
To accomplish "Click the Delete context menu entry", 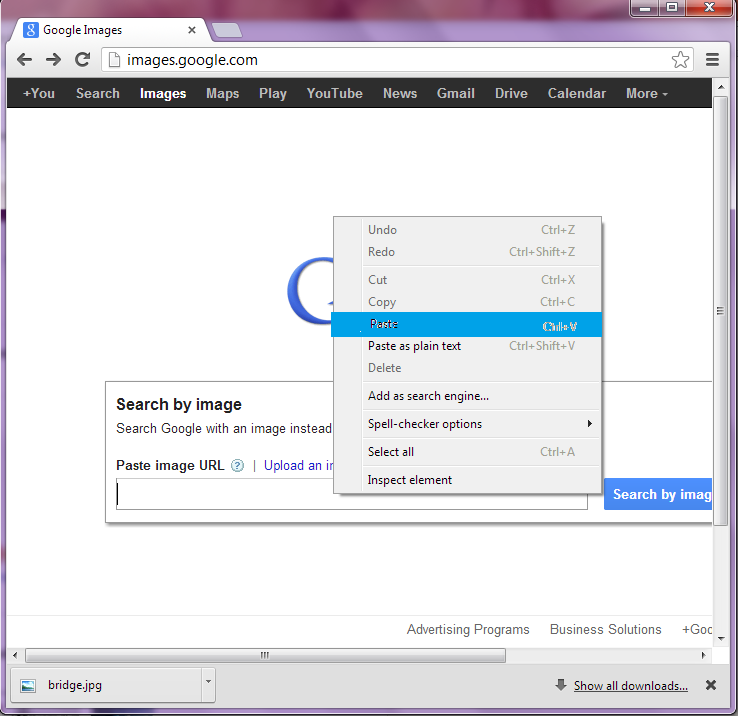I will (466, 368).
